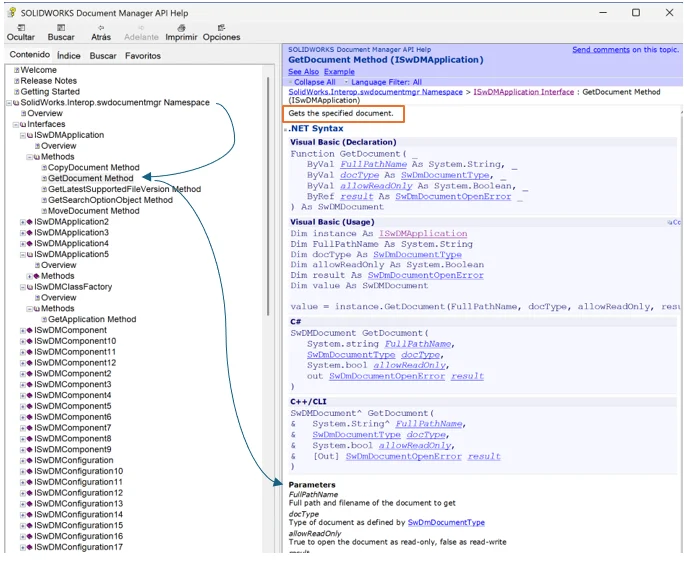This screenshot has height=567, width=684.
Task: Switch to the Contenido tab
Action: tap(30, 55)
